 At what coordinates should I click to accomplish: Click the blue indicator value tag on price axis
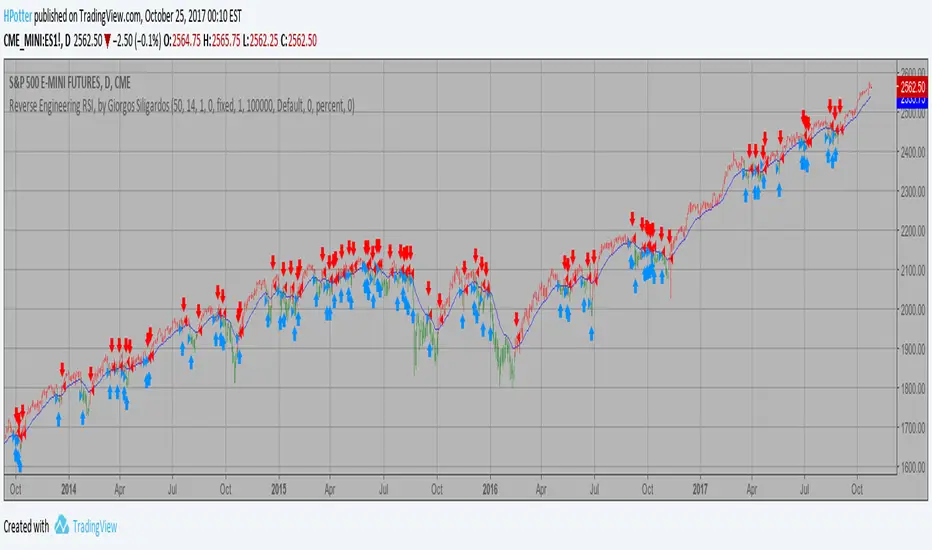point(912,102)
